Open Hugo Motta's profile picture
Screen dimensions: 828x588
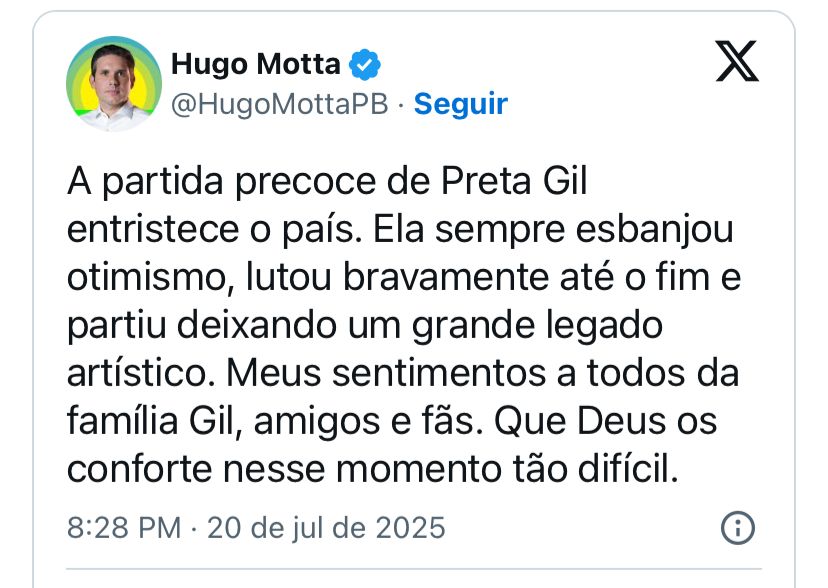[x=114, y=83]
